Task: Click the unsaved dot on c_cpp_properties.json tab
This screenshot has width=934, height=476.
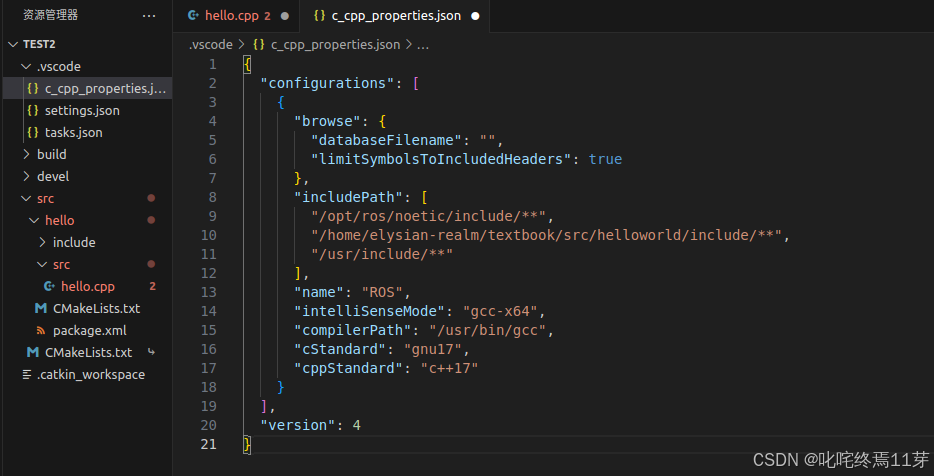Action: coord(475,16)
